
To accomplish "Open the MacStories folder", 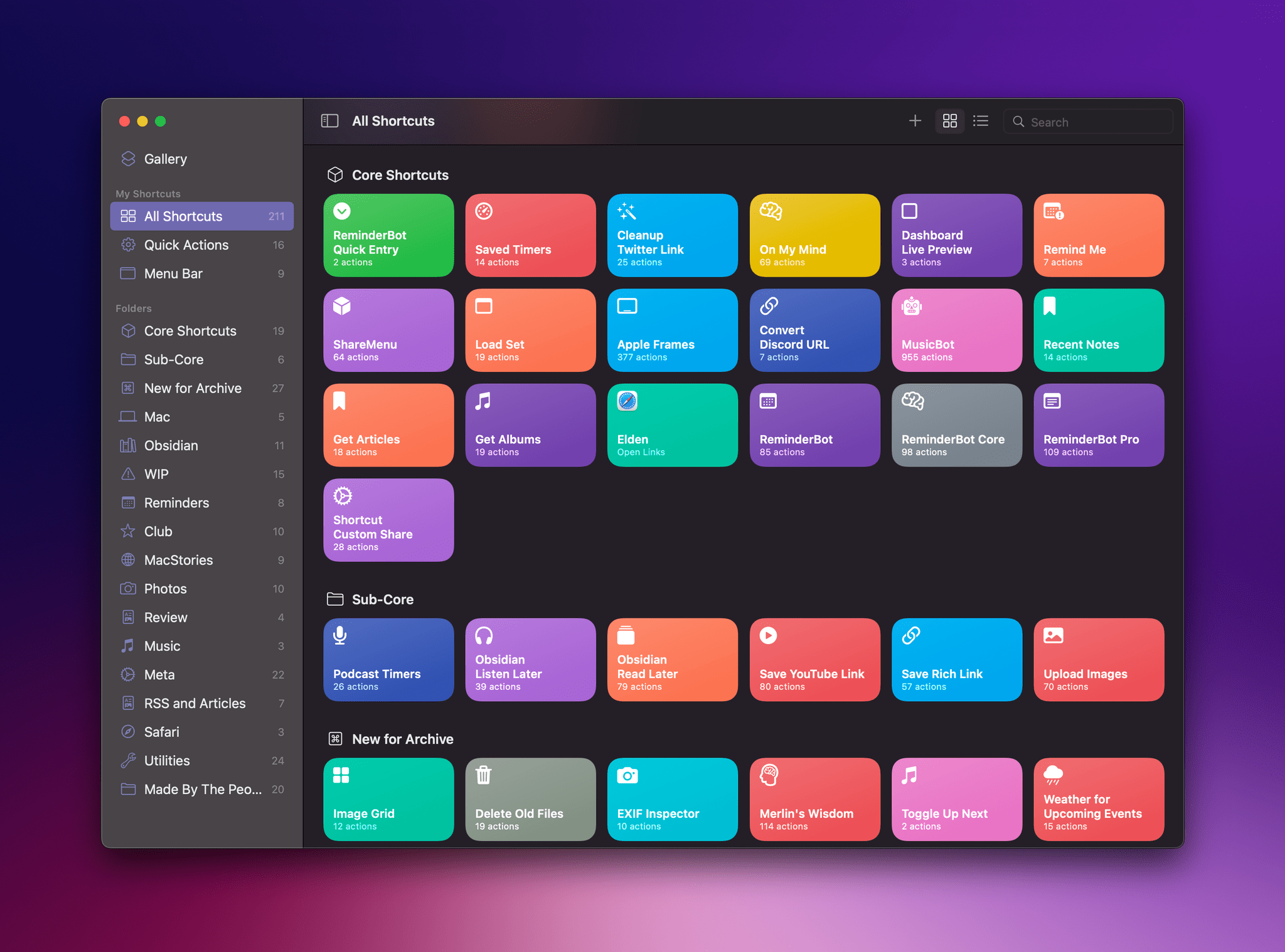I will click(202, 560).
